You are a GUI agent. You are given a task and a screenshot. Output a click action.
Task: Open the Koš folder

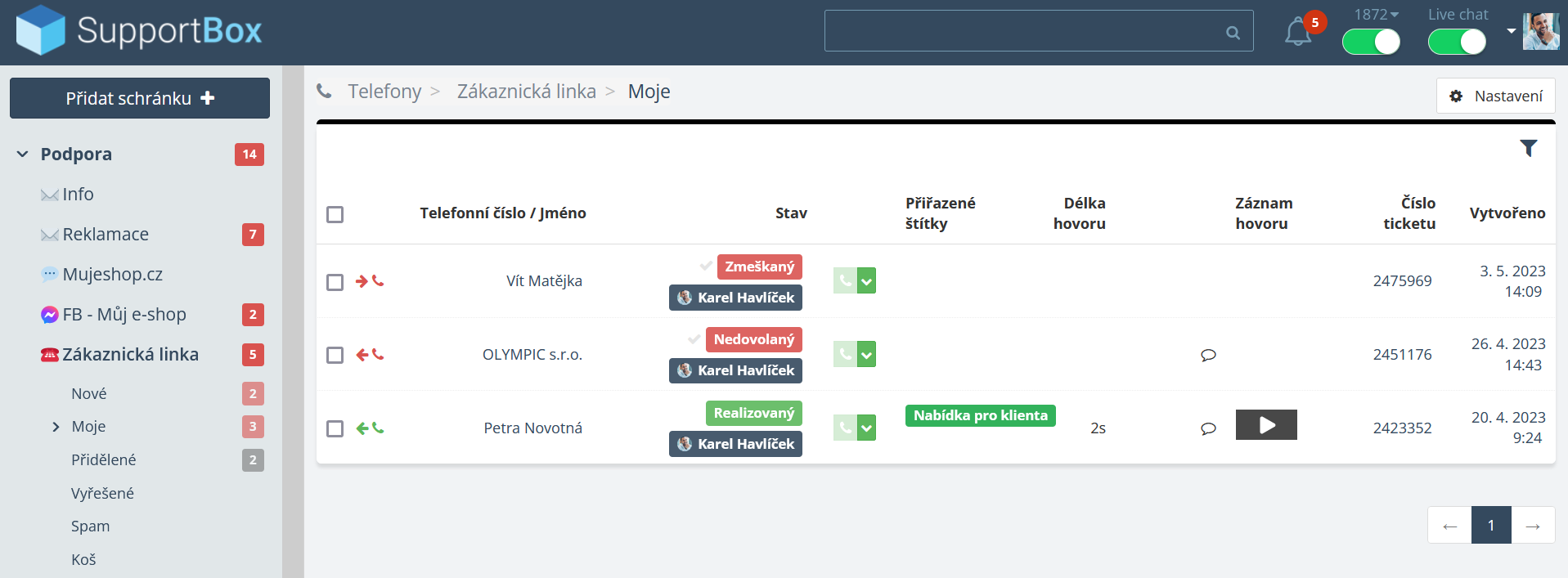(x=83, y=560)
